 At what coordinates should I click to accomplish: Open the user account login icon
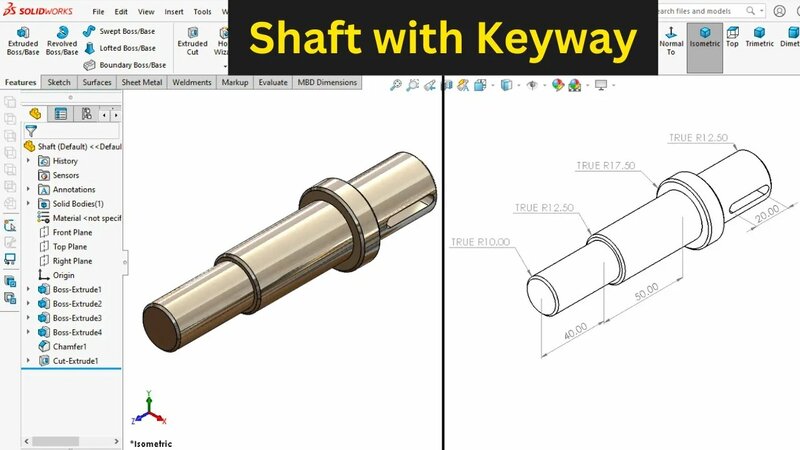pyautogui.click(x=779, y=11)
